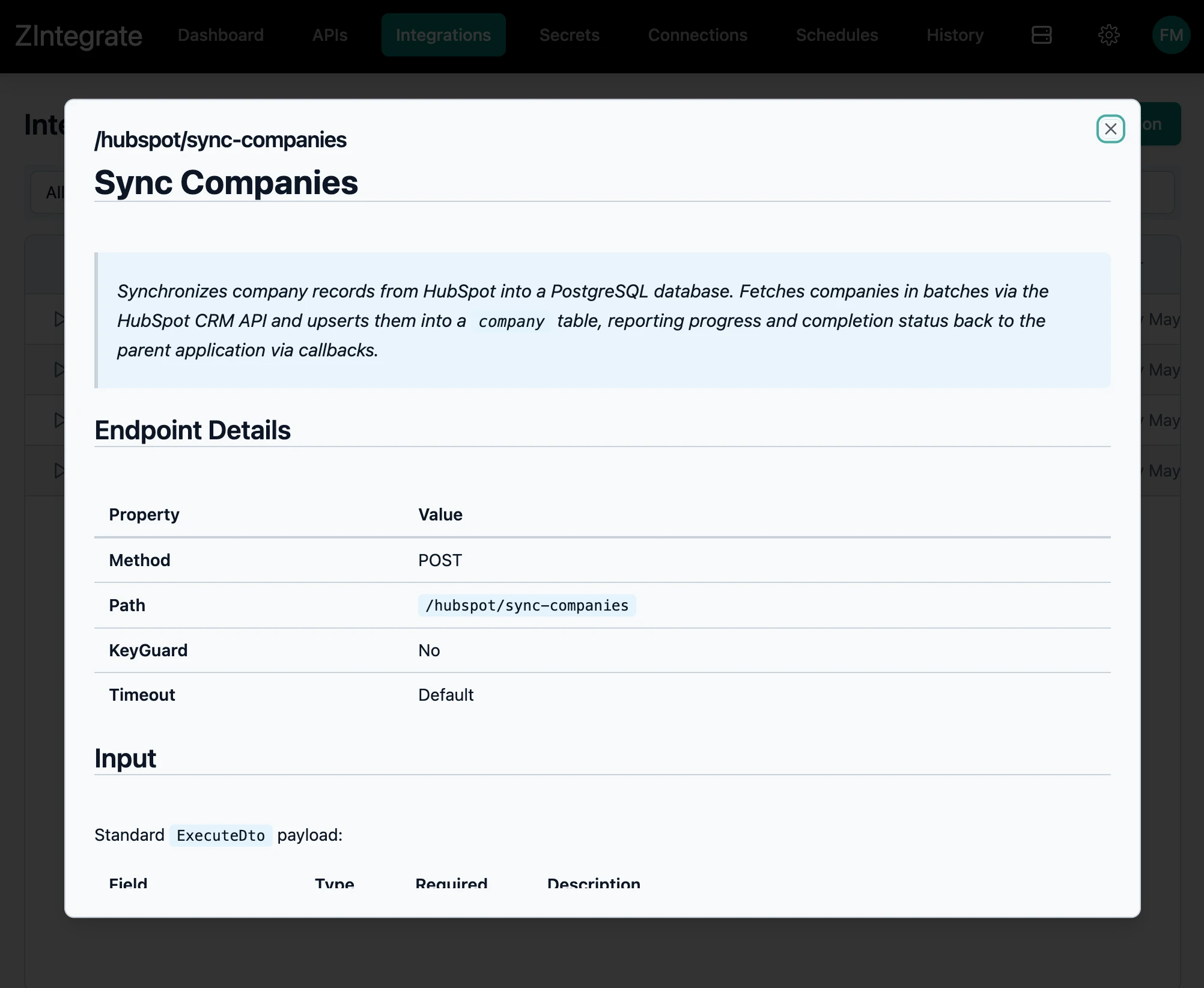The image size is (1204, 988).
Task: Click the /hubspot/sync-companies path chip
Action: click(x=526, y=605)
